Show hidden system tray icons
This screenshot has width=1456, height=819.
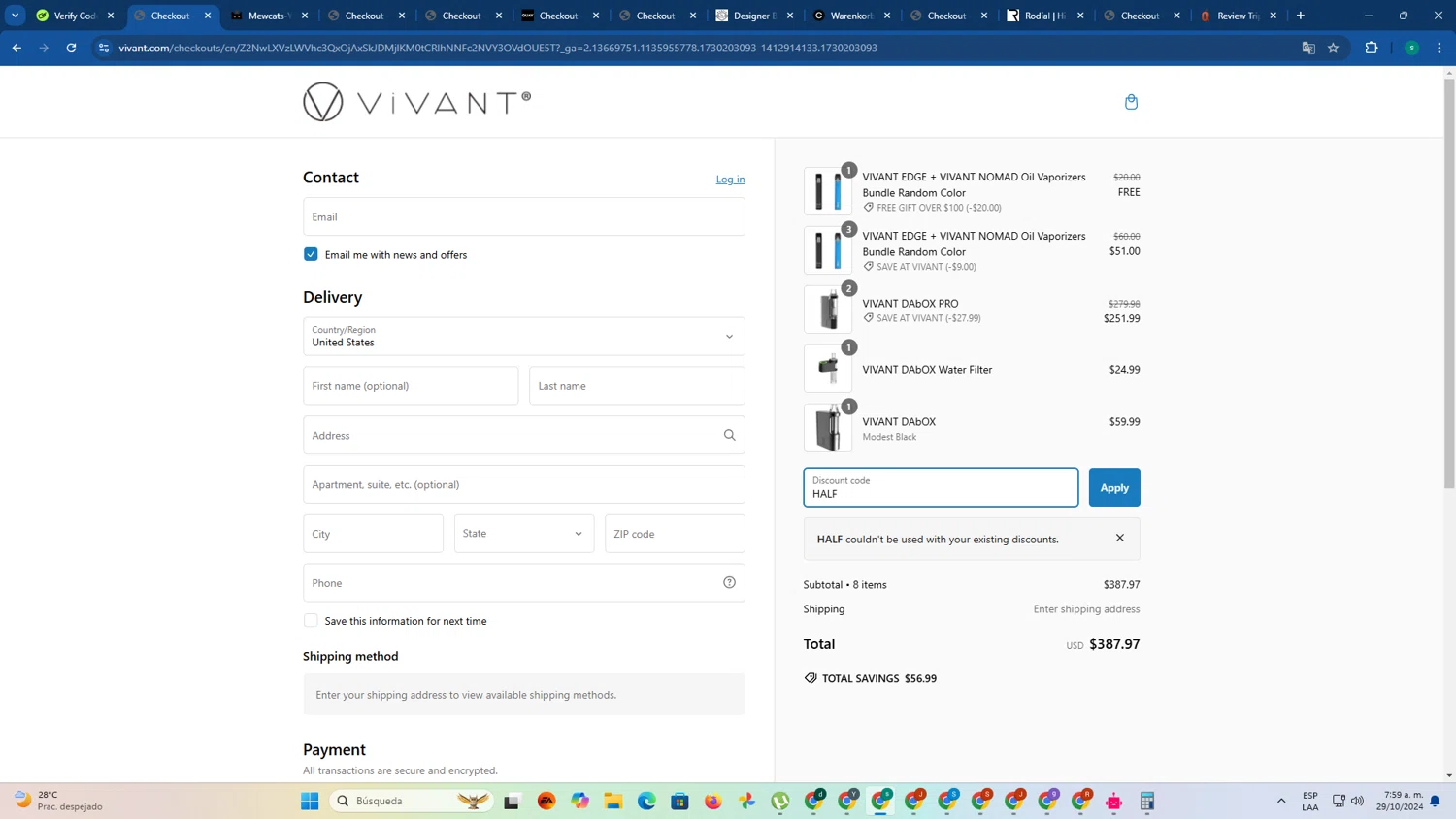[x=1281, y=801]
